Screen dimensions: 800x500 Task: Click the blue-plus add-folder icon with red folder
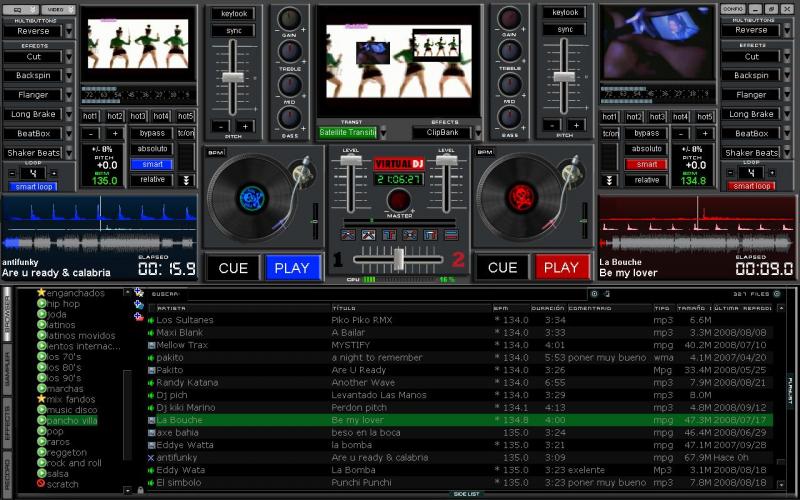point(139,316)
